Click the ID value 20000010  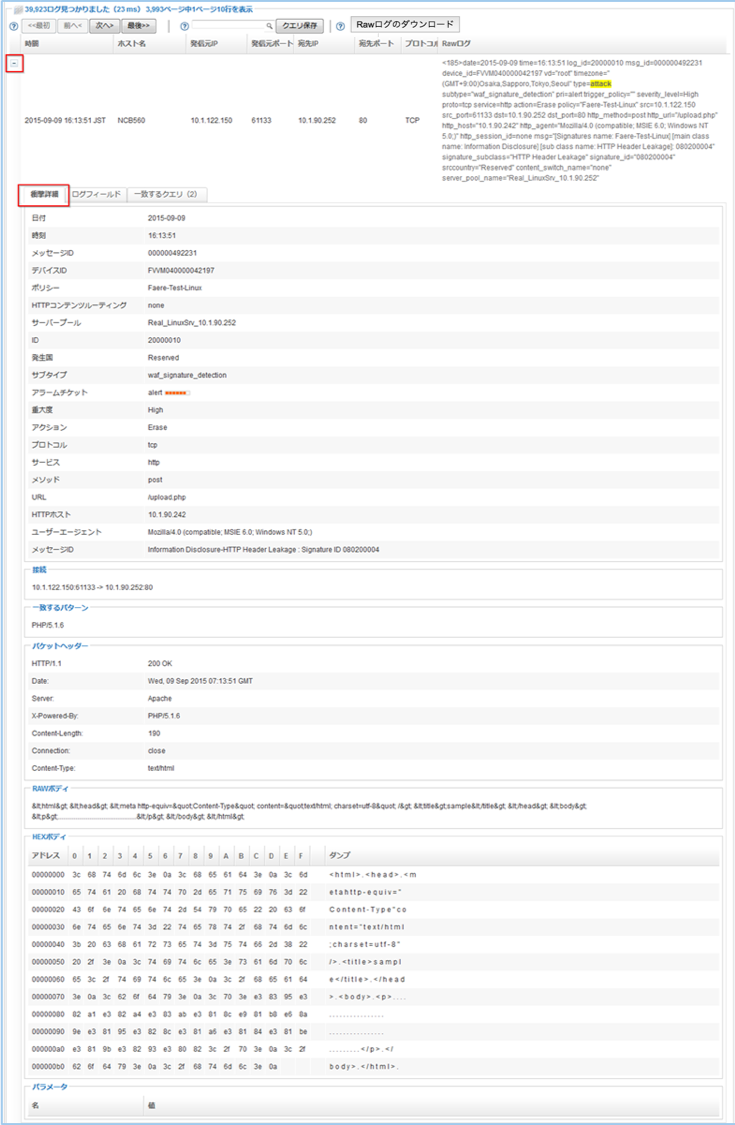[x=164, y=340]
